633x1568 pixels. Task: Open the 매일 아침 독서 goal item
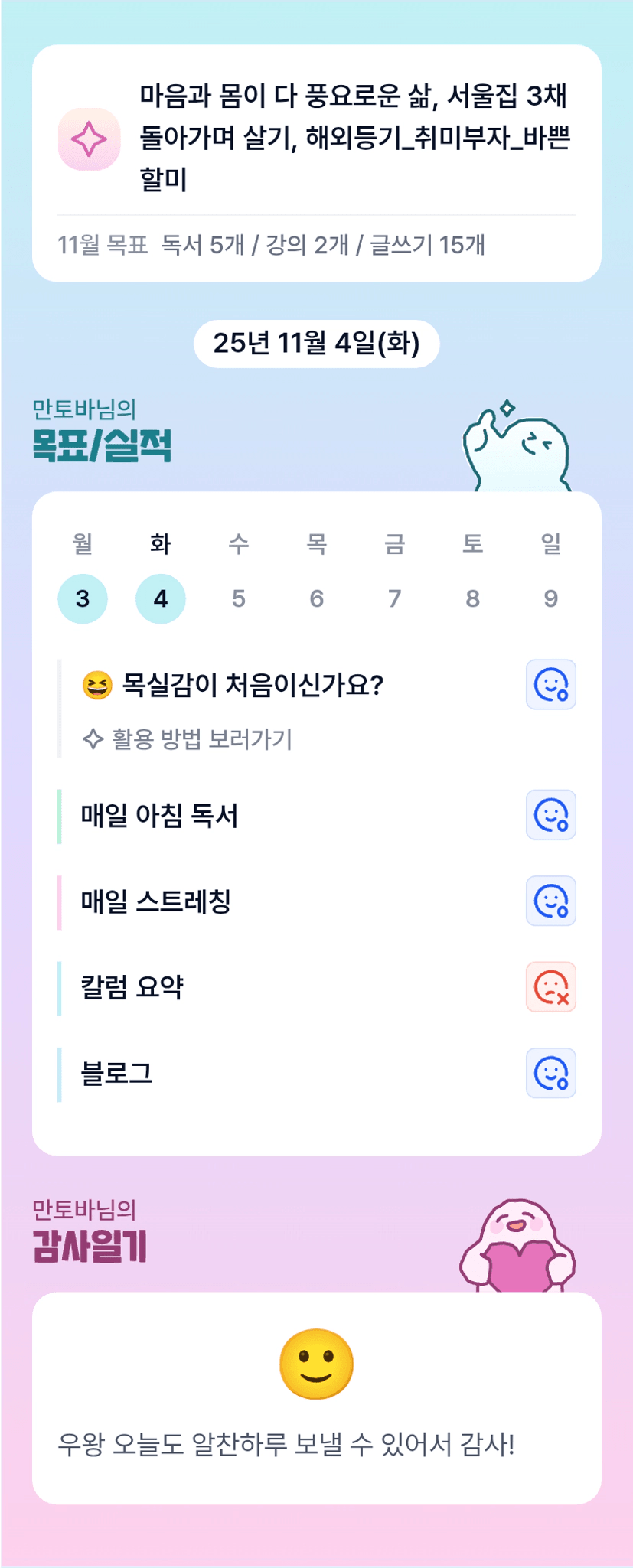tap(160, 816)
